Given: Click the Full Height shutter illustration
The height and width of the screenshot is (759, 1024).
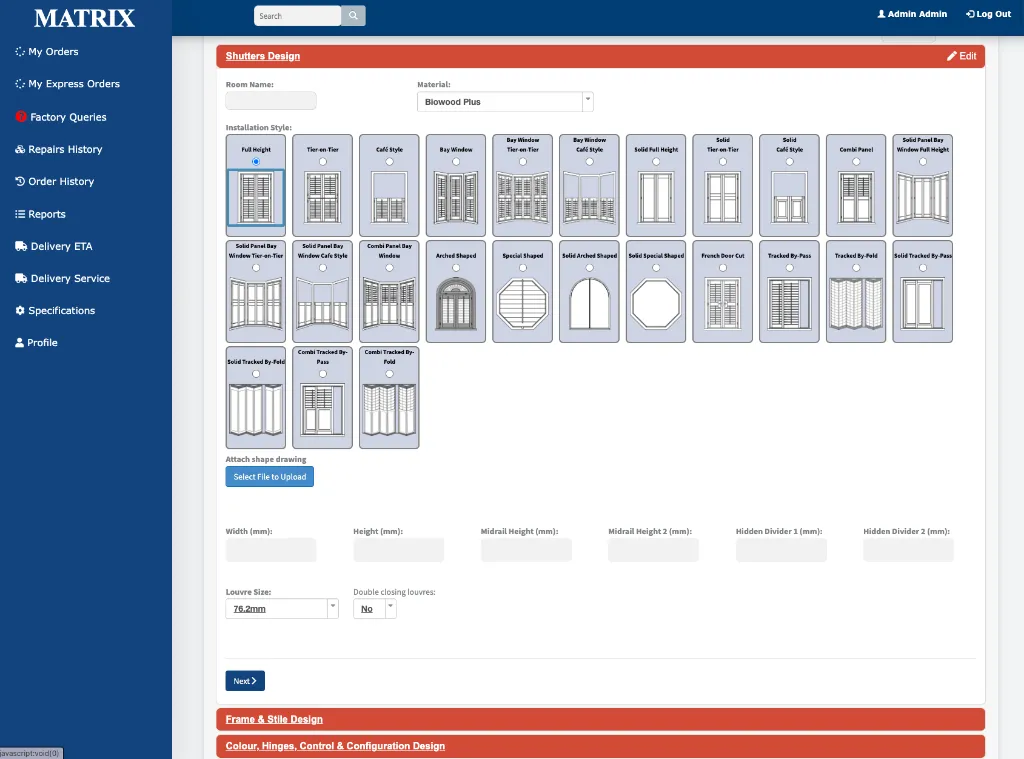Looking at the screenshot, I should point(256,197).
